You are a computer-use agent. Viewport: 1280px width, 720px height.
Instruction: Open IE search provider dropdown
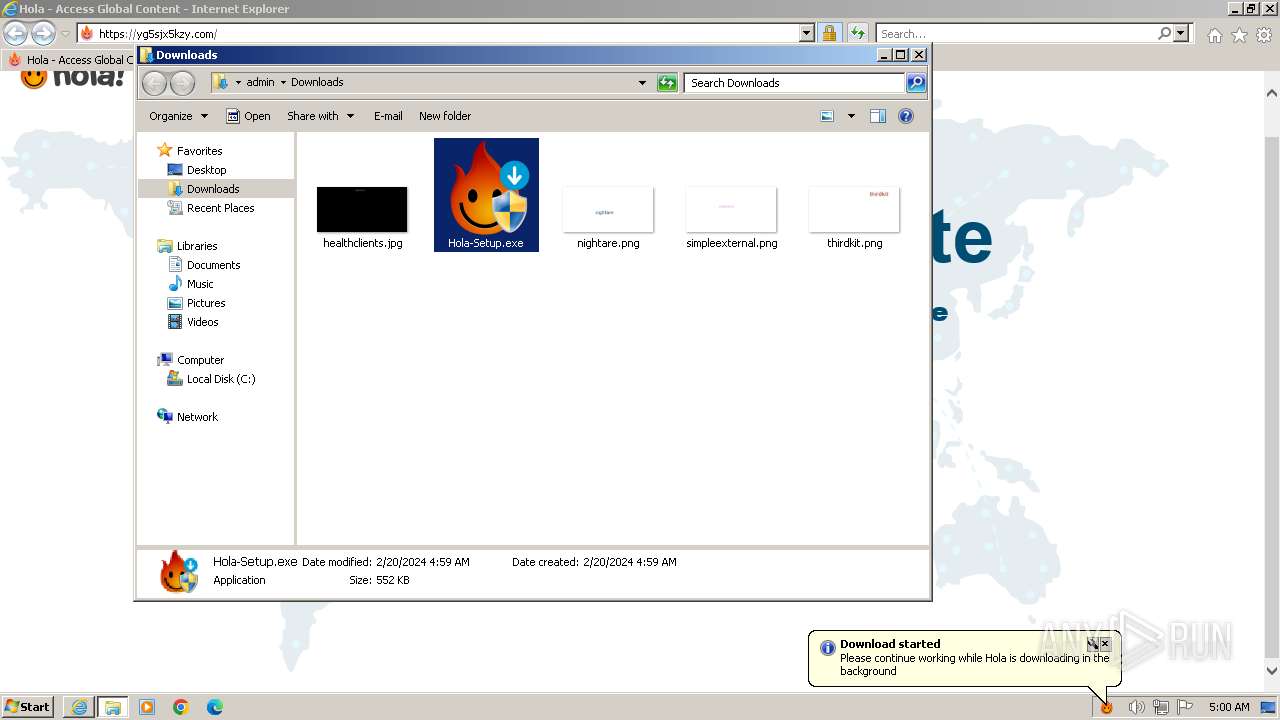click(x=1182, y=33)
